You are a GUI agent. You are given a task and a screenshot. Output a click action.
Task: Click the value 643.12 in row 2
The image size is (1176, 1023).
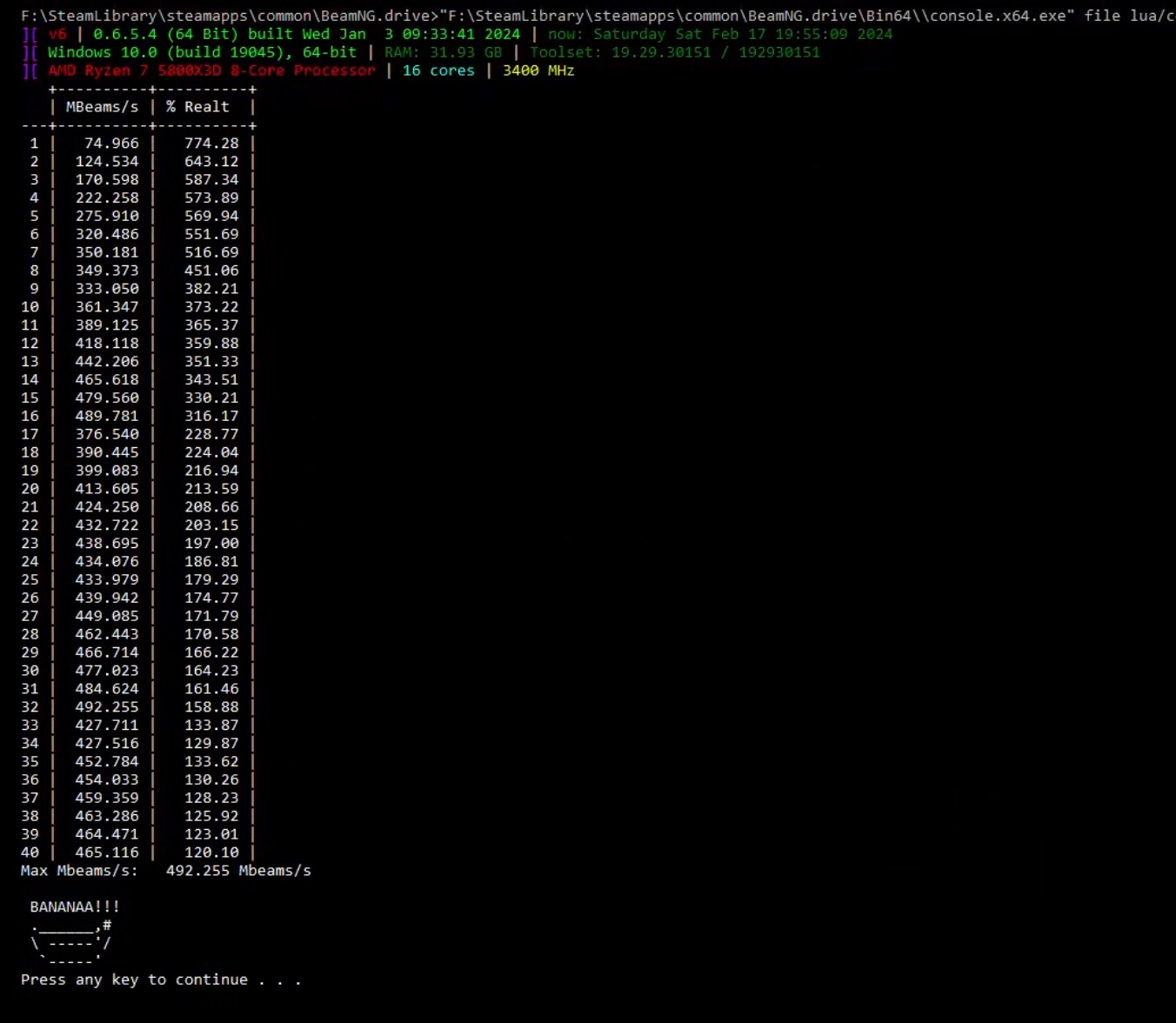(211, 162)
